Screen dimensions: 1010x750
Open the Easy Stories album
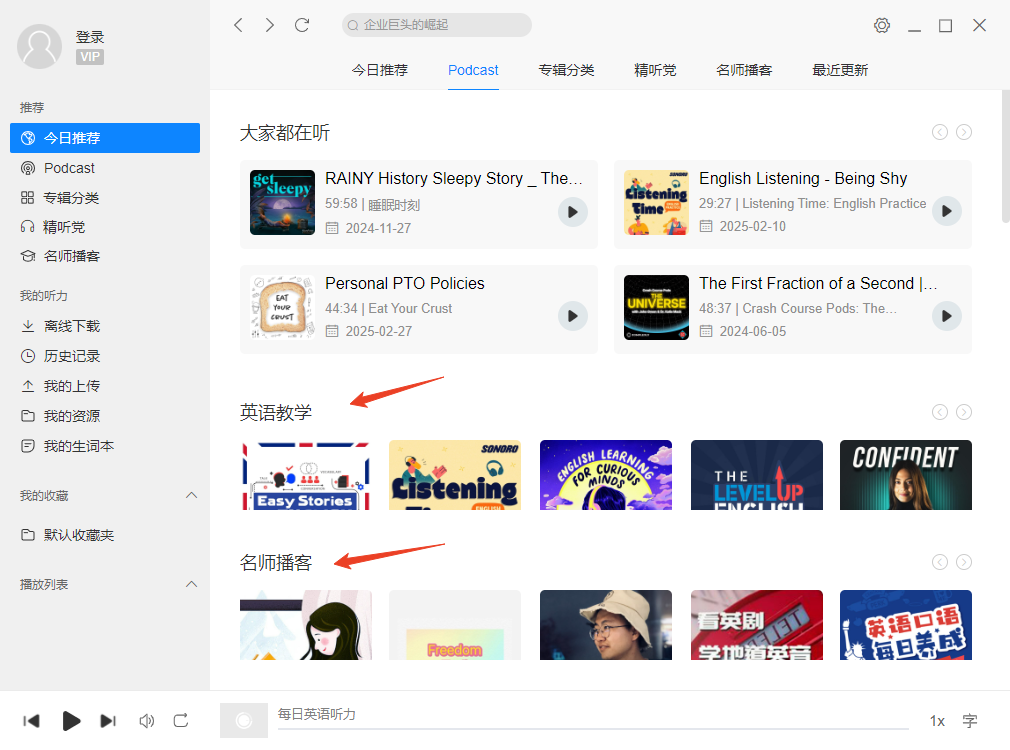[x=306, y=475]
